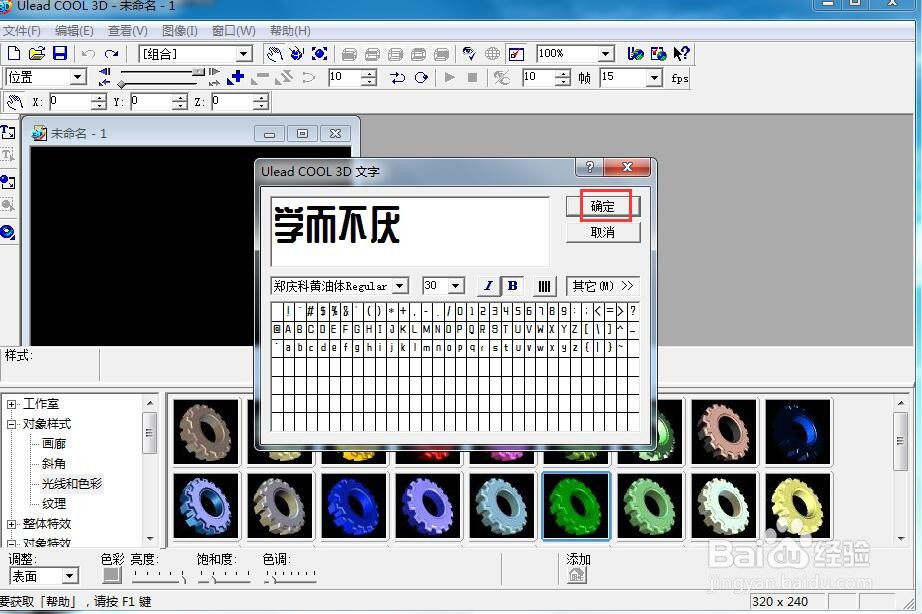Click the edit graphic tool icon
The width and height of the screenshot is (922, 614).
click(x=8, y=205)
